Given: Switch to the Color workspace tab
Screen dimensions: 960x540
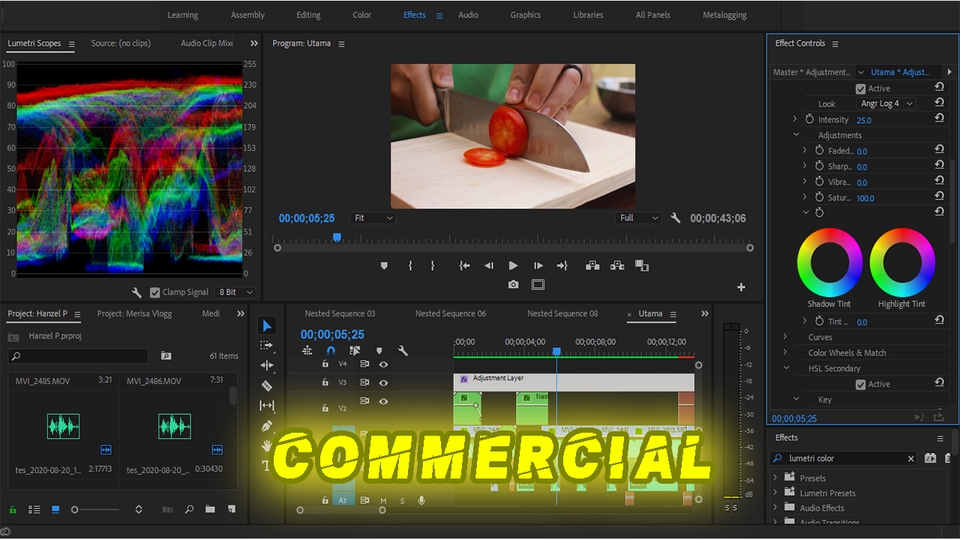Looking at the screenshot, I should tap(362, 15).
